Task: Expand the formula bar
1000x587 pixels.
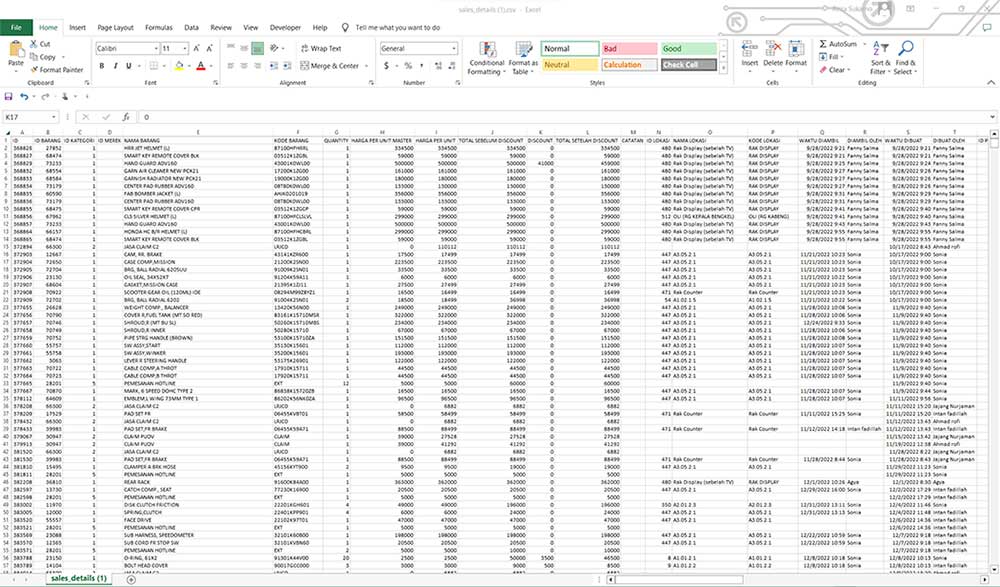Action: (992, 117)
